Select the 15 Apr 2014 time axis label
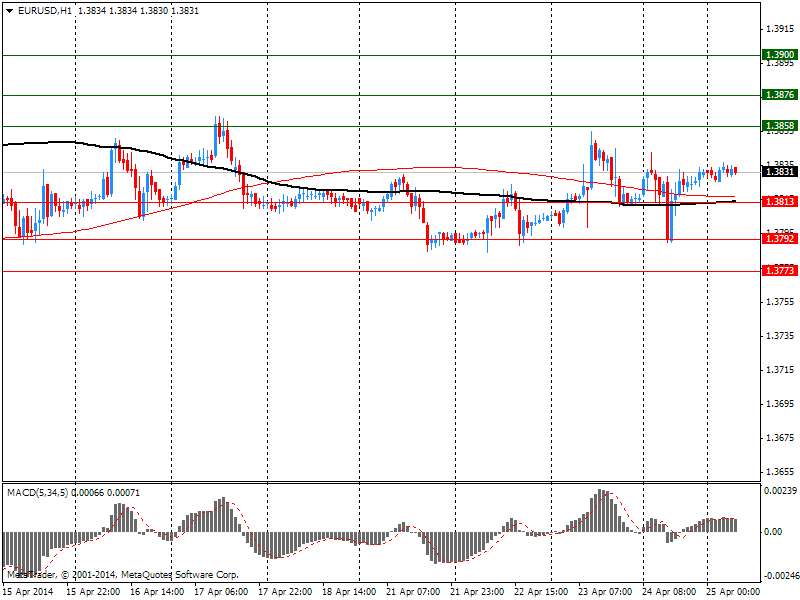The height and width of the screenshot is (600, 800). (x=28, y=592)
